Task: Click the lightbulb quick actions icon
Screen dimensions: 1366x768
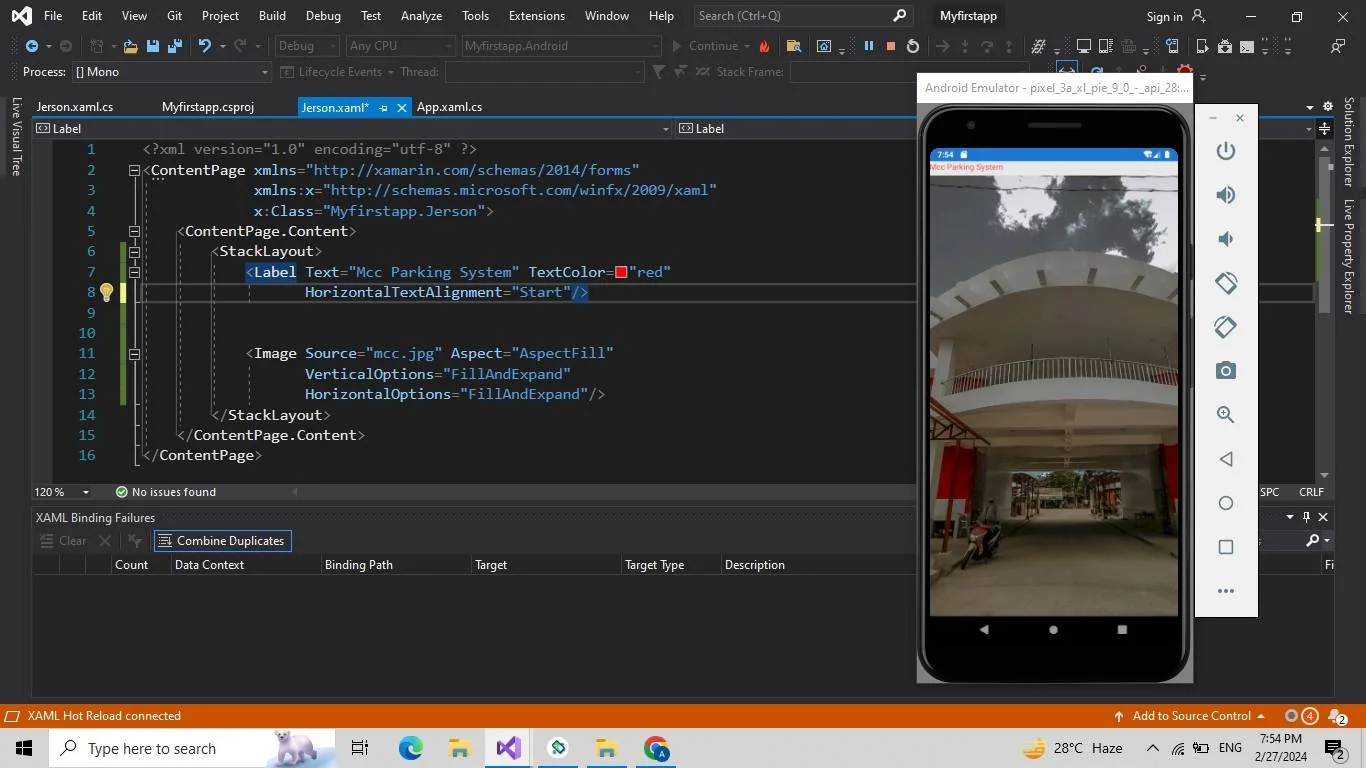Action: (x=106, y=292)
